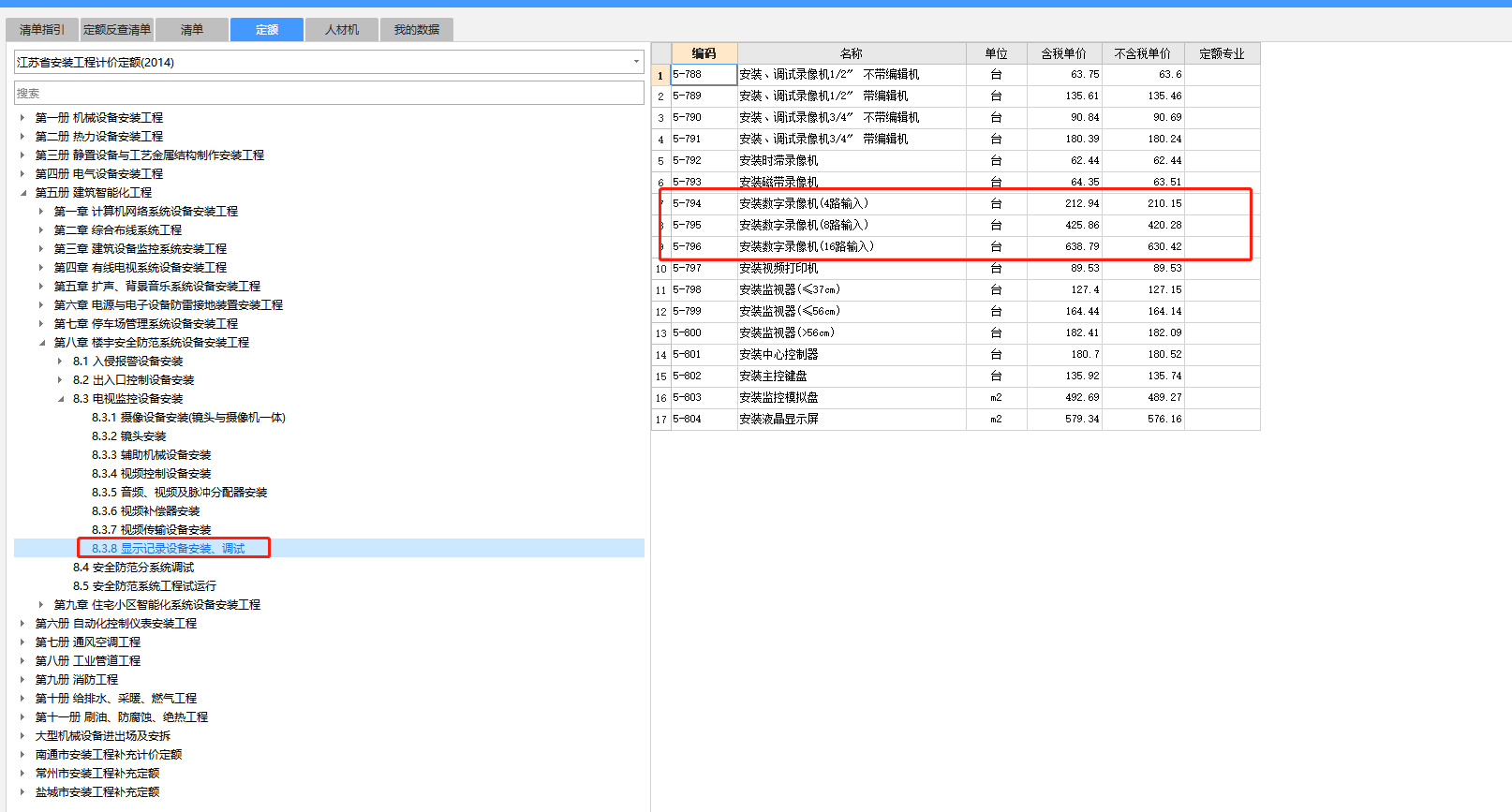1512x812 pixels.
Task: Select 南通市安装工程补充计价定额
Action: (109, 755)
